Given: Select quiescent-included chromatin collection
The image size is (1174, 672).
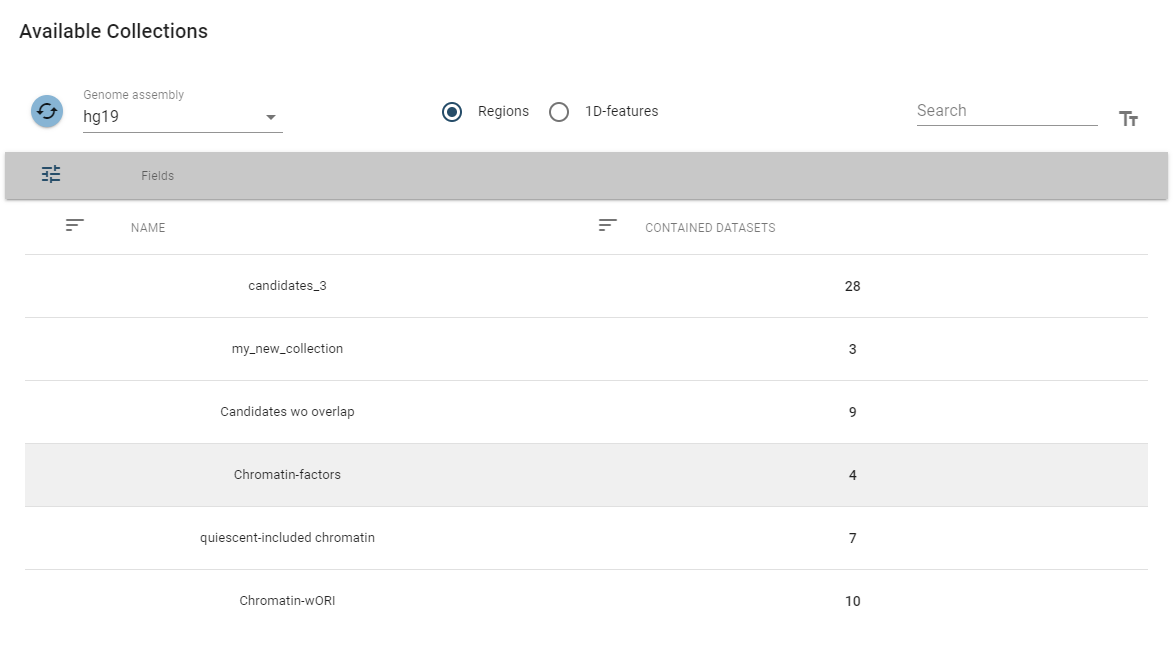Looking at the screenshot, I should coord(287,538).
